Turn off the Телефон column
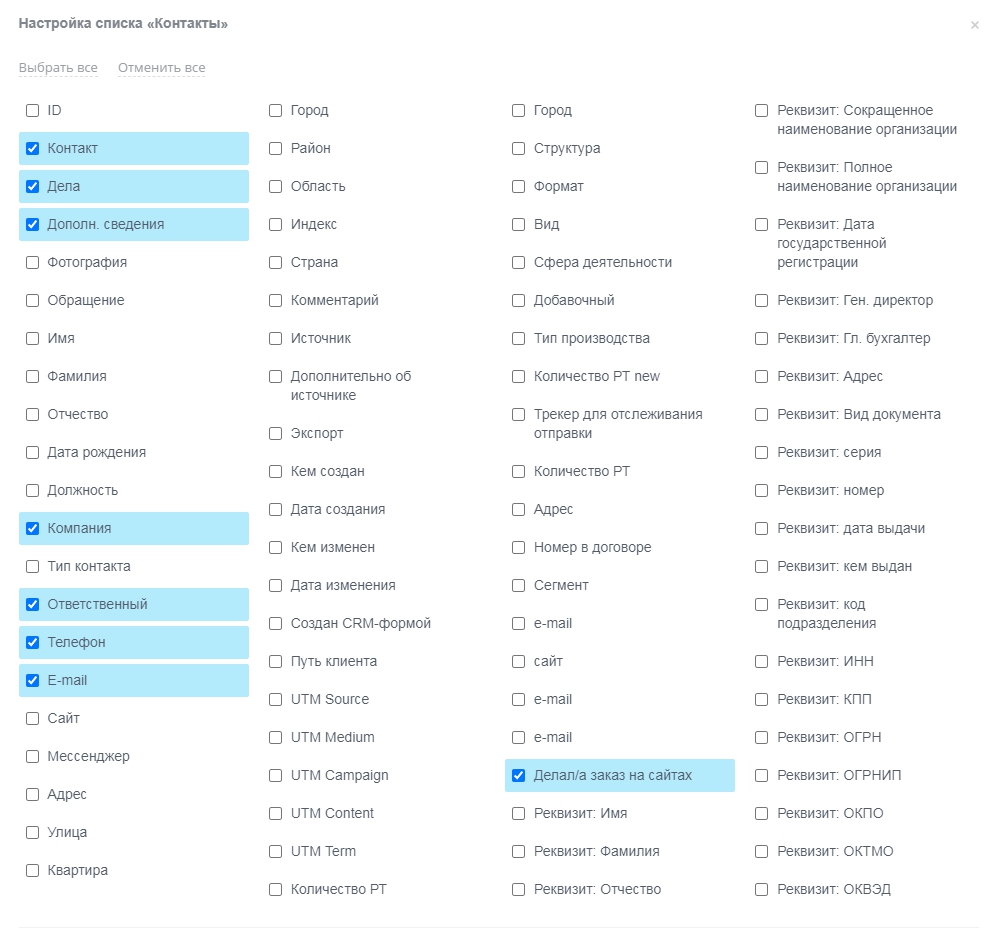995x935 pixels. point(32,643)
